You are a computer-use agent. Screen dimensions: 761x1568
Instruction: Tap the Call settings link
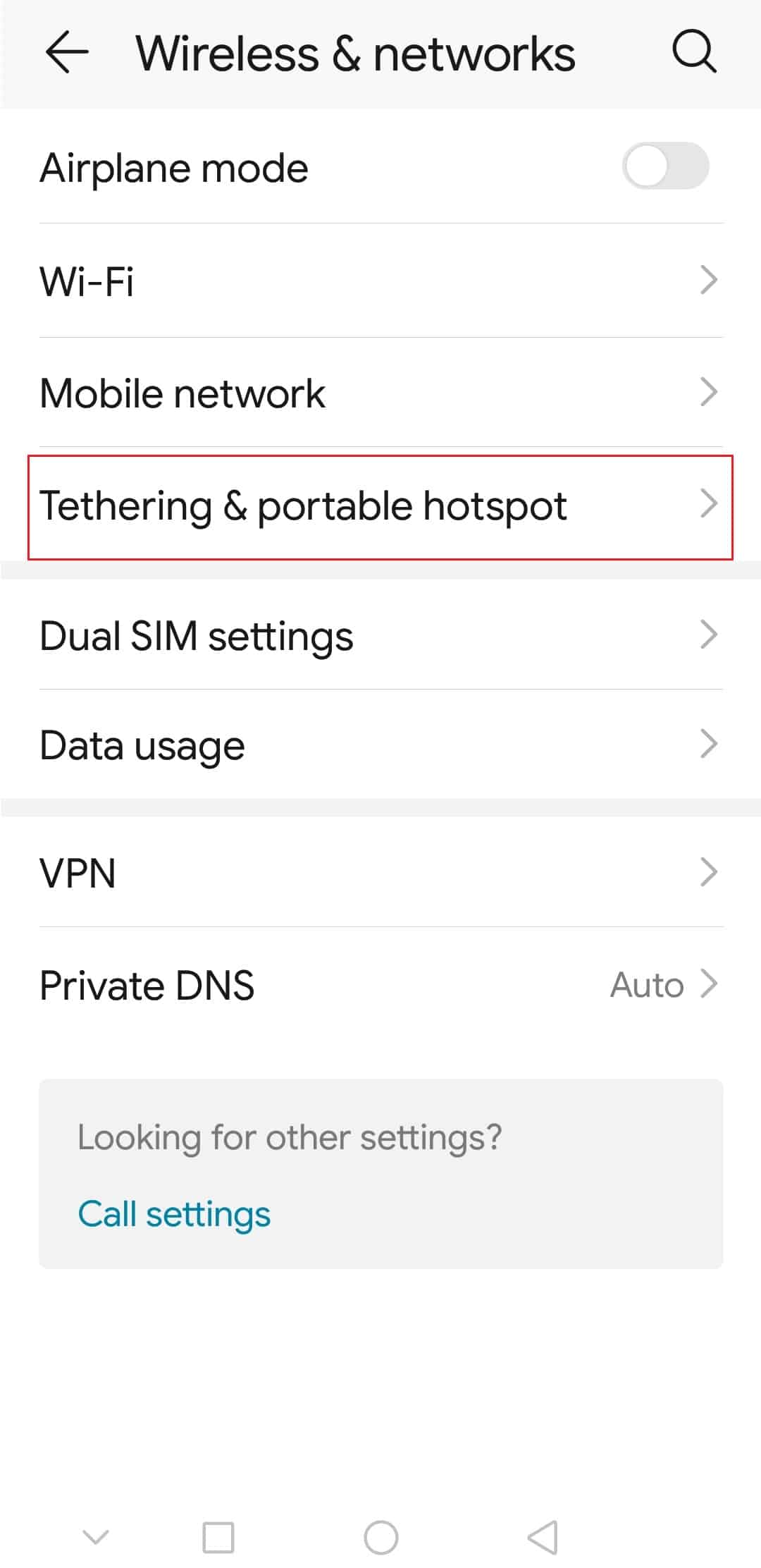[173, 1213]
